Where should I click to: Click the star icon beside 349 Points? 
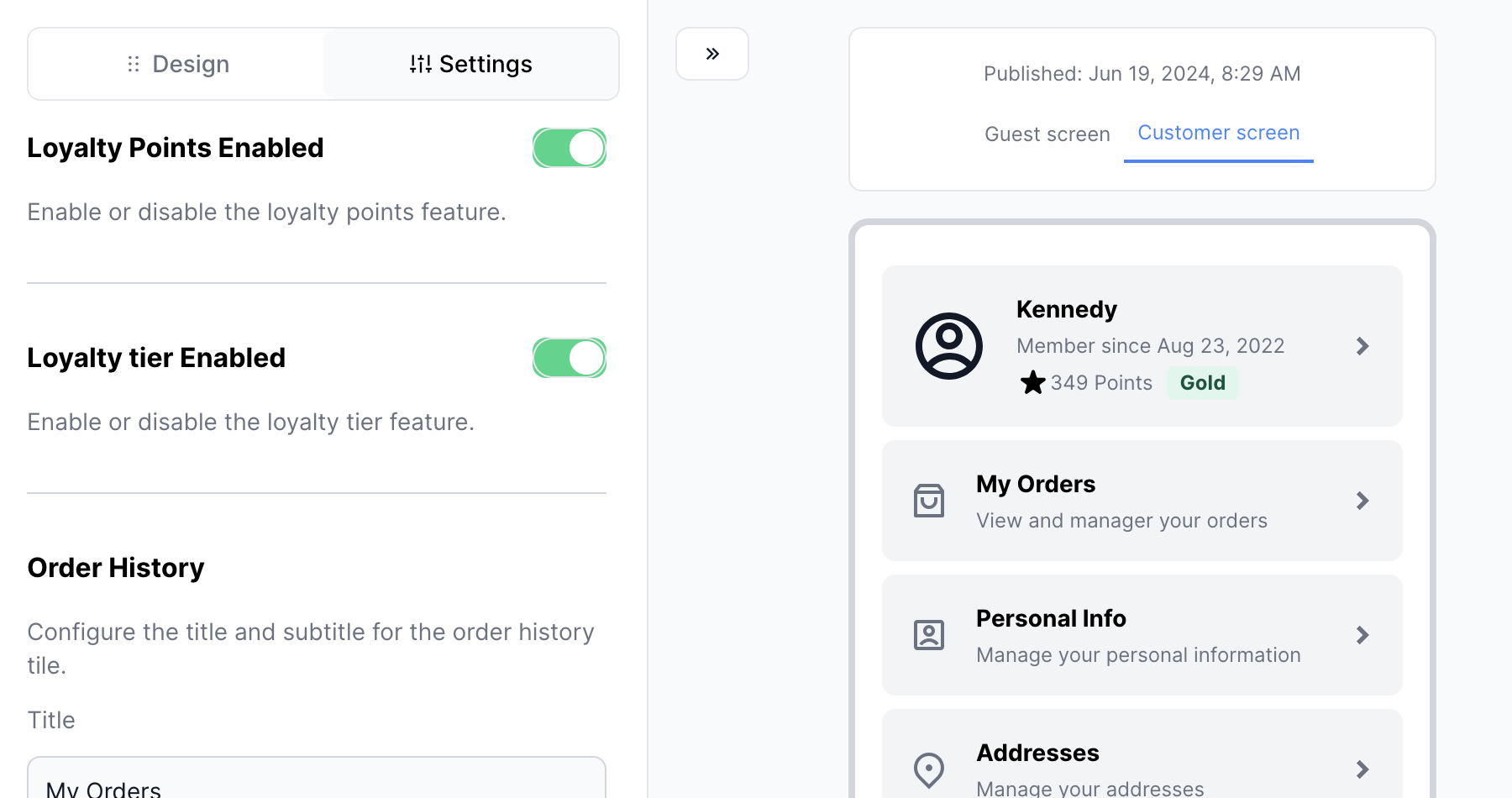click(x=1032, y=383)
